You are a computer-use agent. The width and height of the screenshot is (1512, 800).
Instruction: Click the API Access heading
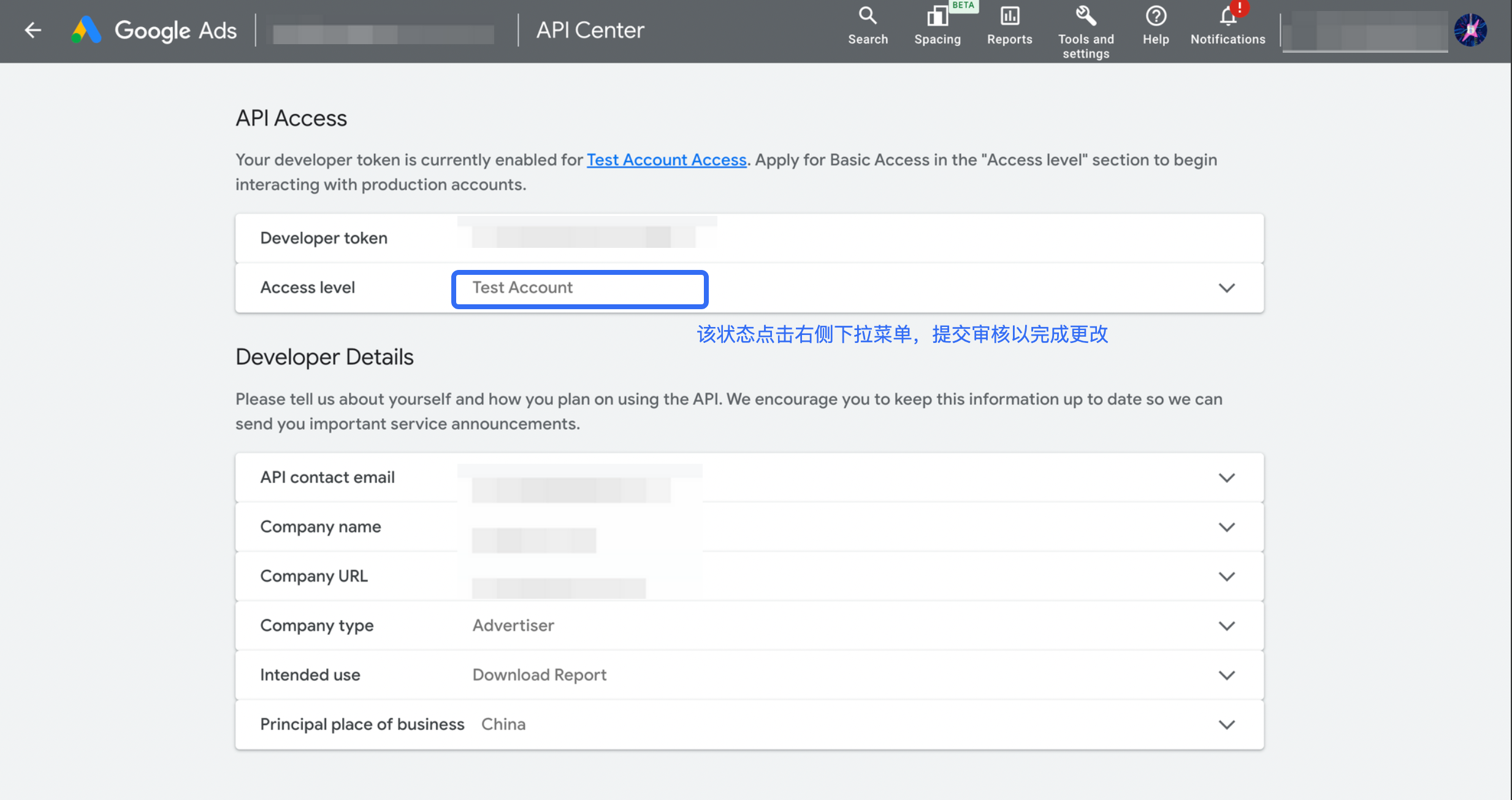pos(291,118)
